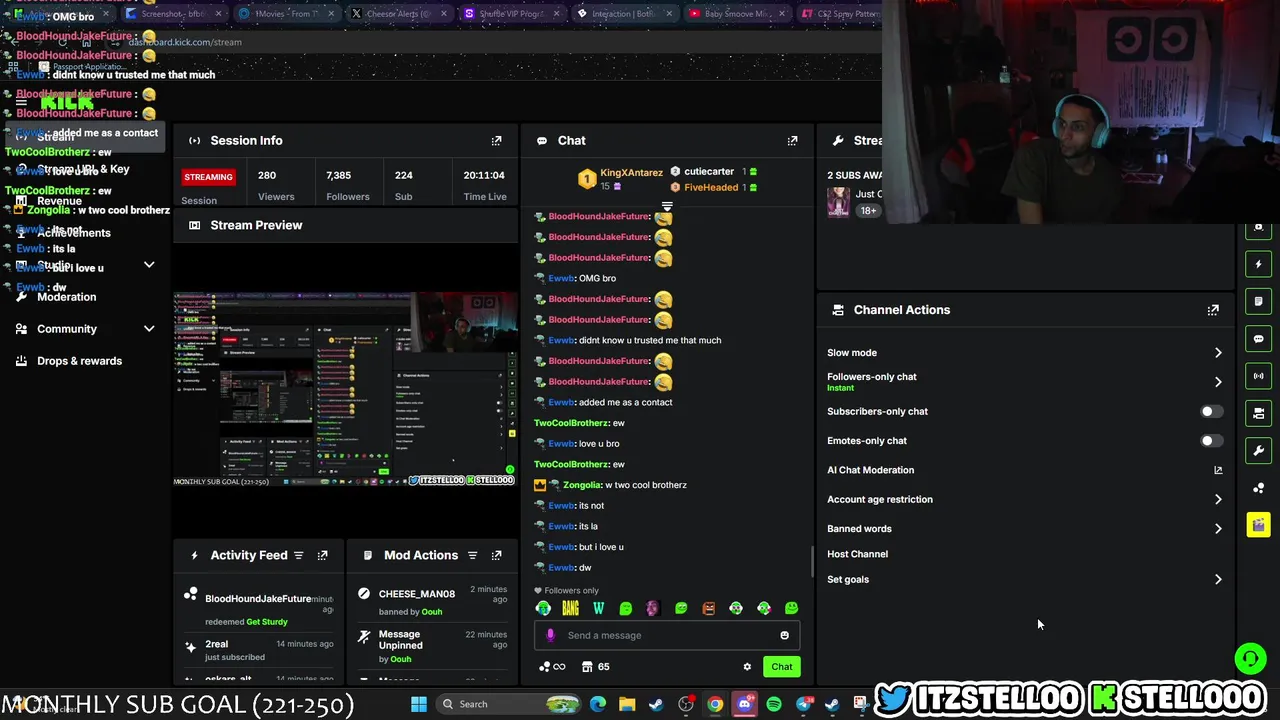Open OBS Studio from the taskbar
1280x720 pixels.
click(686, 704)
